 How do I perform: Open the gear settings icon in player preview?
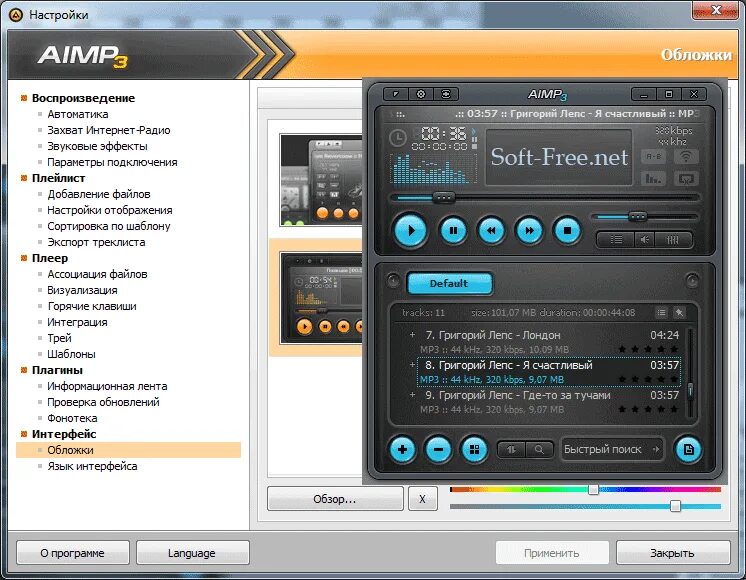pos(421,94)
